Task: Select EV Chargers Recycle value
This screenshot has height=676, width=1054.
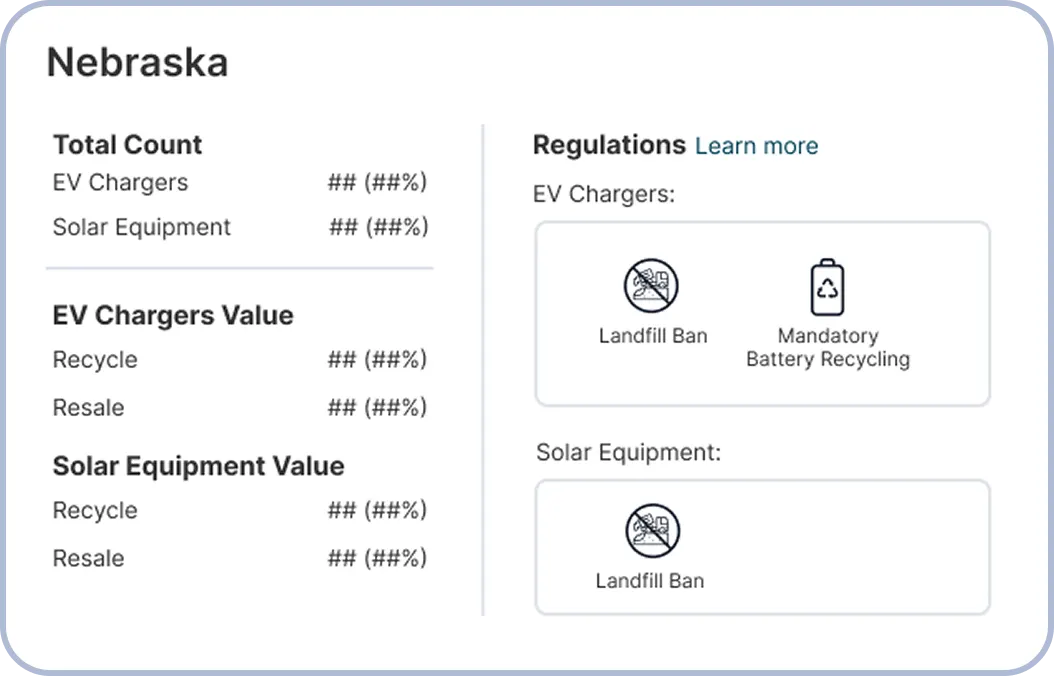Action: (377, 360)
